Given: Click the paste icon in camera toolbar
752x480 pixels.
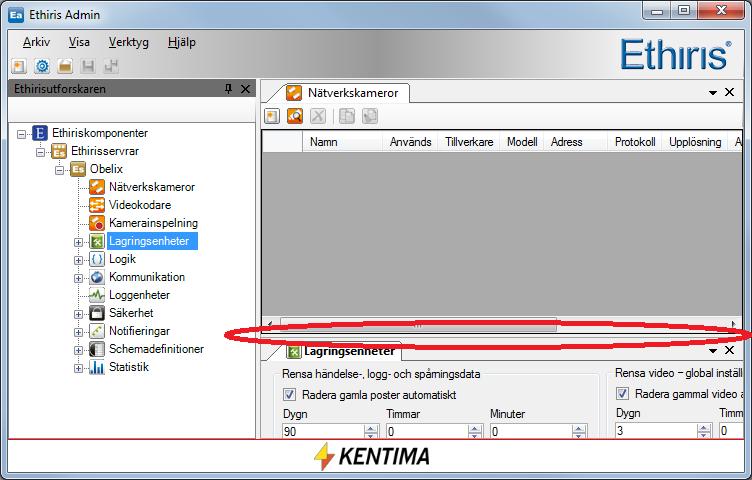Looking at the screenshot, I should click(x=370, y=116).
